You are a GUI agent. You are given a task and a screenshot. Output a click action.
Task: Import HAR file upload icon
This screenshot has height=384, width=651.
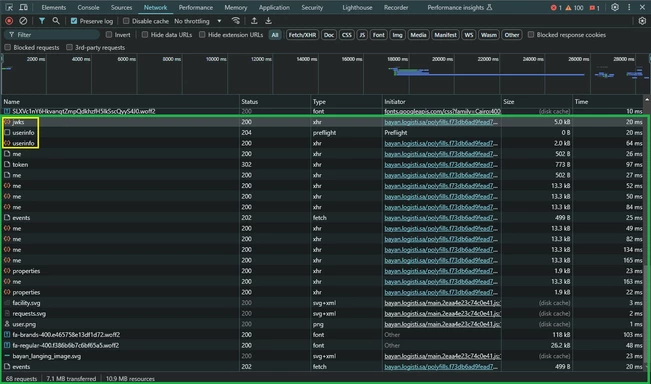[x=254, y=21]
